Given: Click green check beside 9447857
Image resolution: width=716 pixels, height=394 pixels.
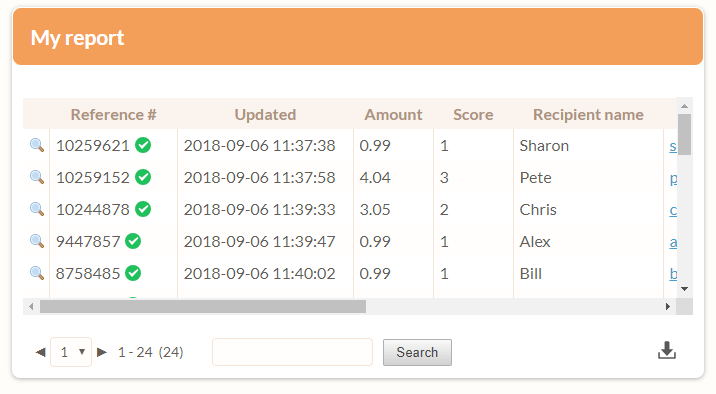Looking at the screenshot, I should coord(133,241).
